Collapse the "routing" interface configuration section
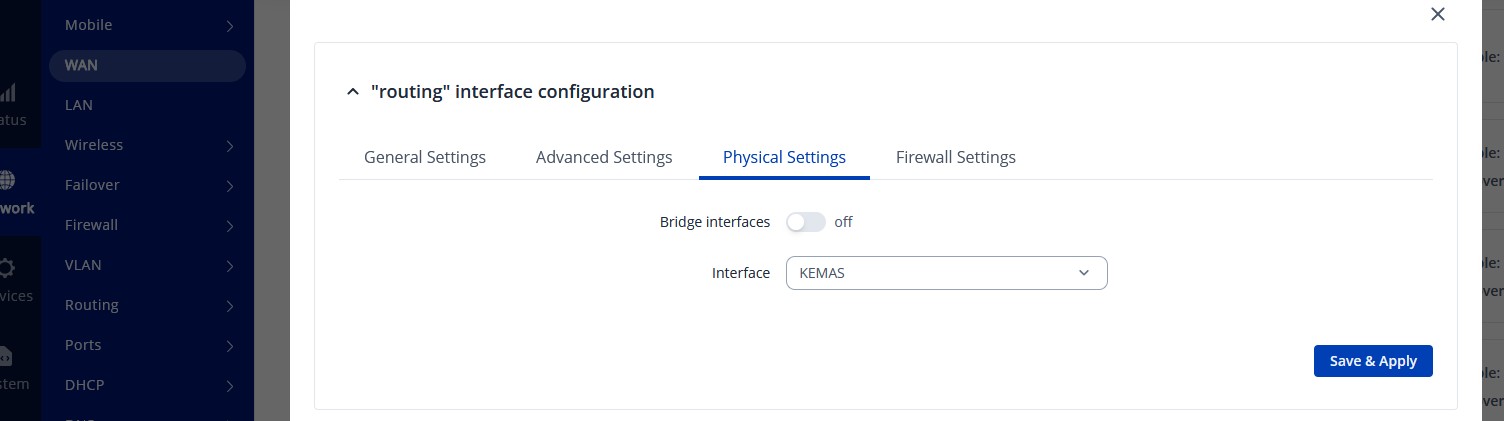1504x421 pixels. tap(351, 92)
